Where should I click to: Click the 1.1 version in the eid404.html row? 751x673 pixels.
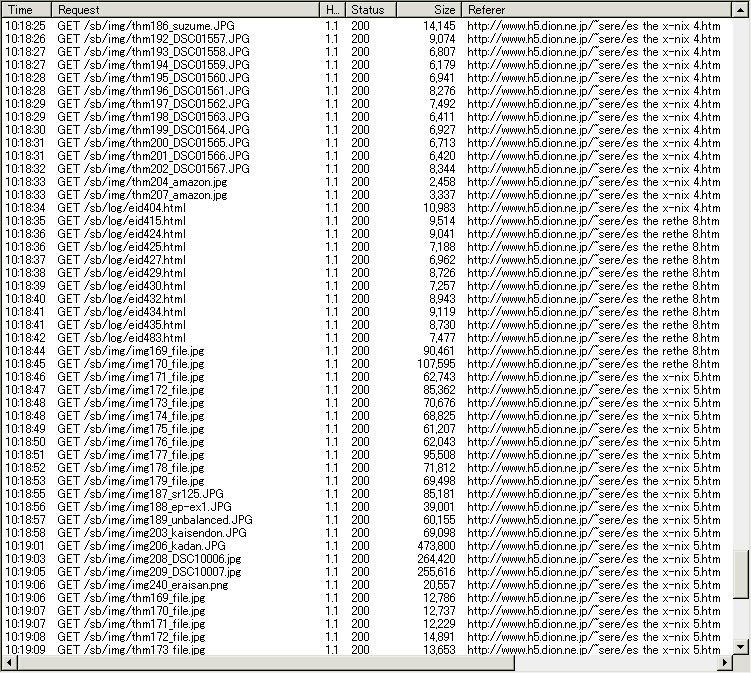point(331,208)
